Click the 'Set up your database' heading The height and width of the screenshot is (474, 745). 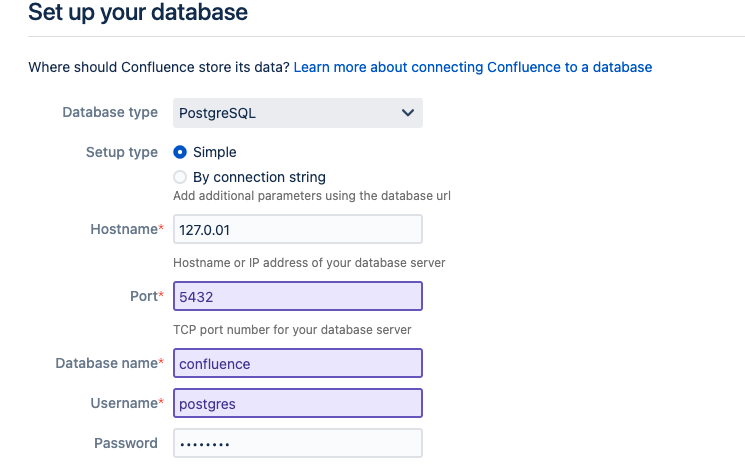138,12
